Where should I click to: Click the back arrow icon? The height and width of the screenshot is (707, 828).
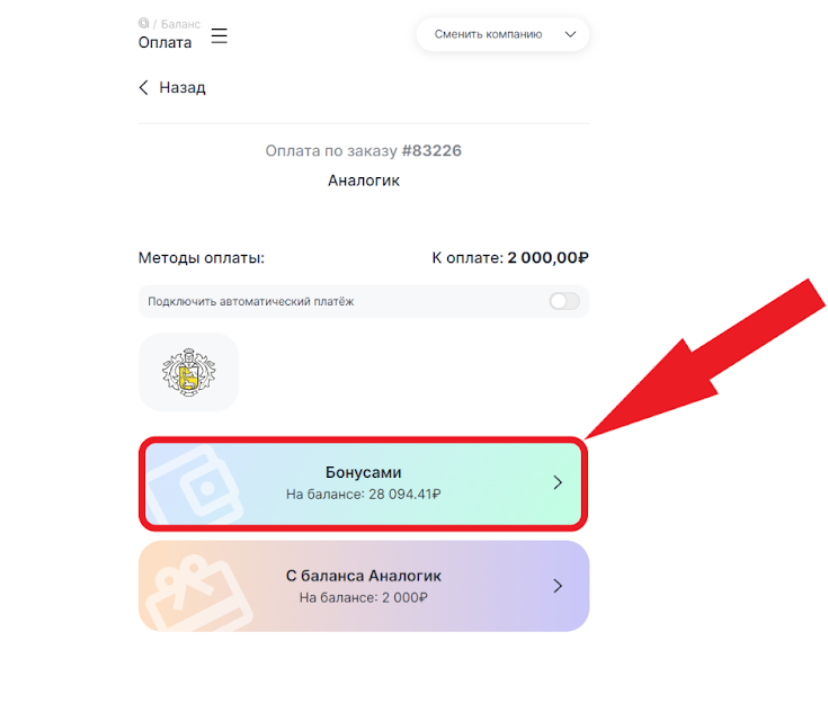coord(144,88)
